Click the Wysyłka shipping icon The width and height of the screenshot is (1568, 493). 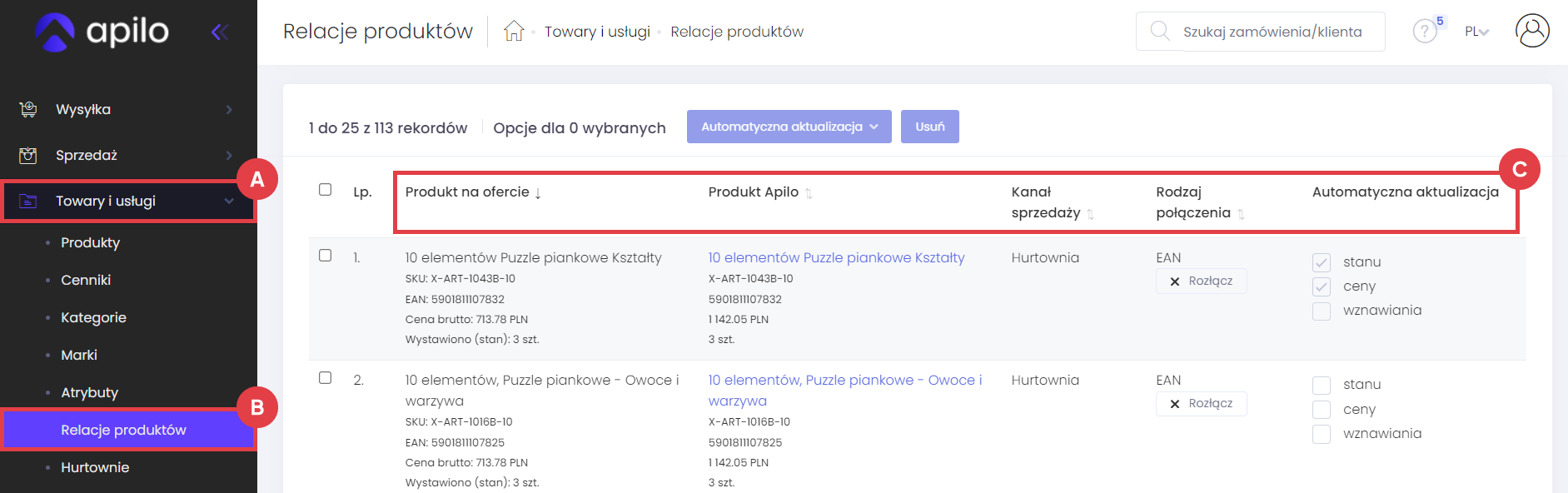pyautogui.click(x=28, y=109)
